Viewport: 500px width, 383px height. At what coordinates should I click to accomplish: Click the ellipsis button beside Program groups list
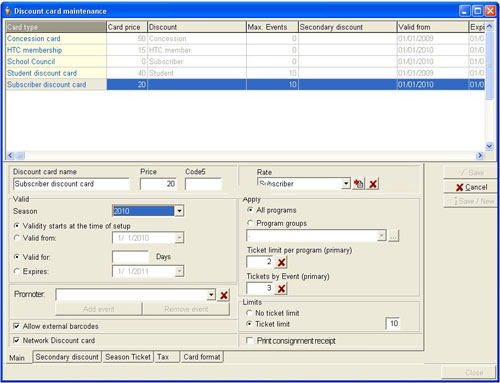click(393, 236)
